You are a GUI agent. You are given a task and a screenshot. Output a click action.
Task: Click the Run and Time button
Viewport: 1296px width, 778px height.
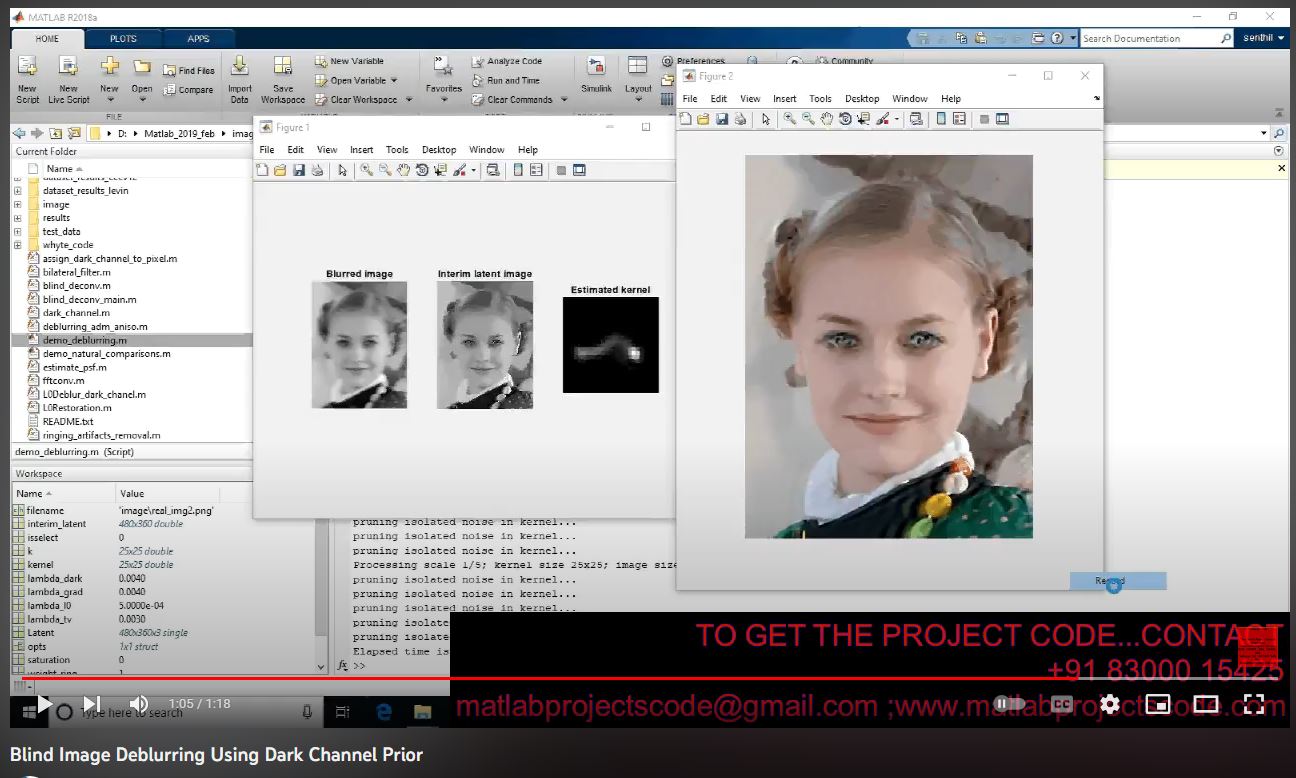[513, 81]
